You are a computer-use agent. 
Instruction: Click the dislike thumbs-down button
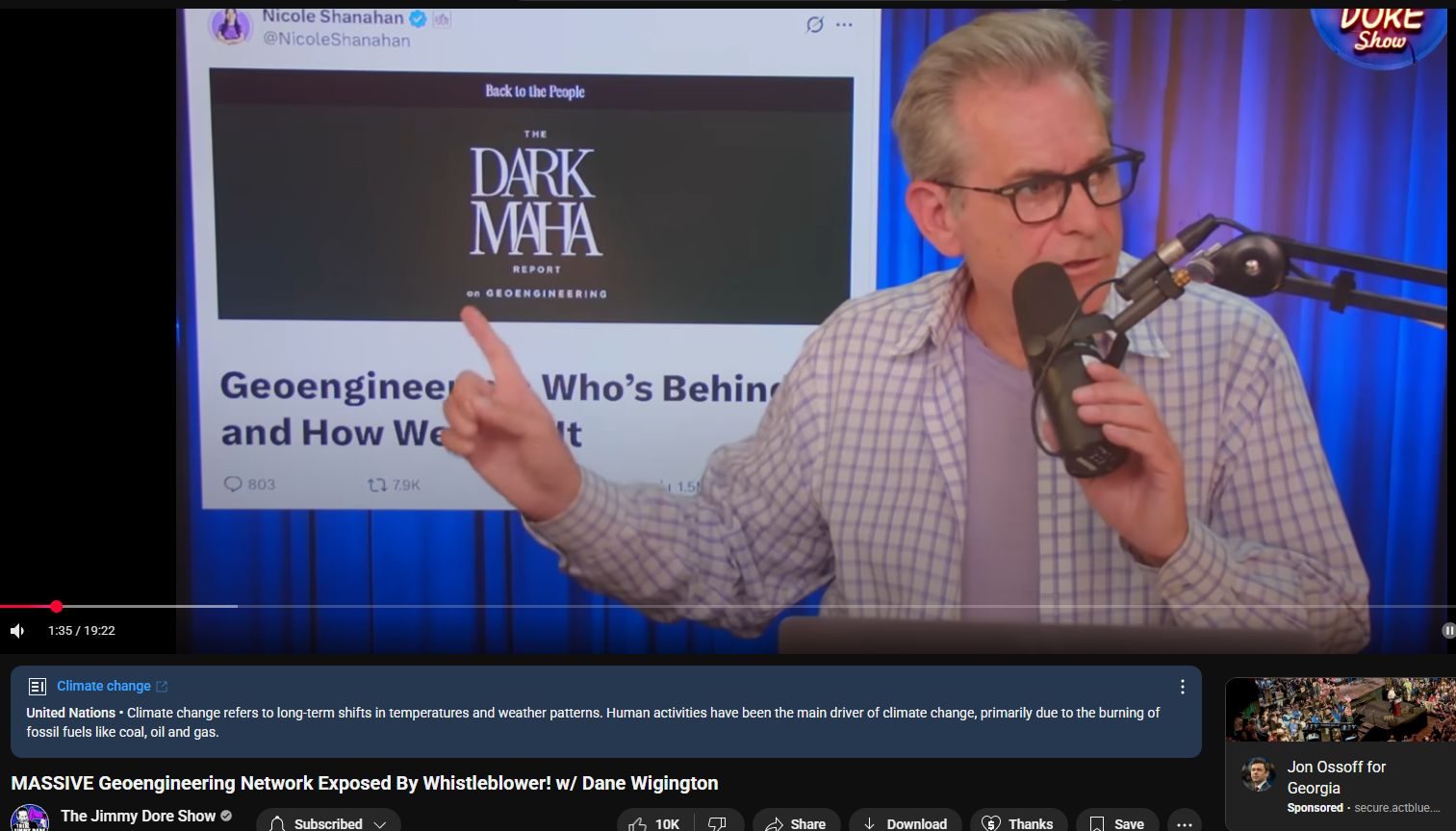point(718,823)
